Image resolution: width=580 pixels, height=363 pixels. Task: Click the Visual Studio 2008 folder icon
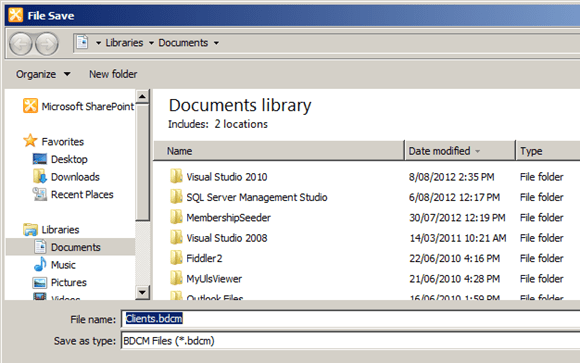(x=176, y=237)
